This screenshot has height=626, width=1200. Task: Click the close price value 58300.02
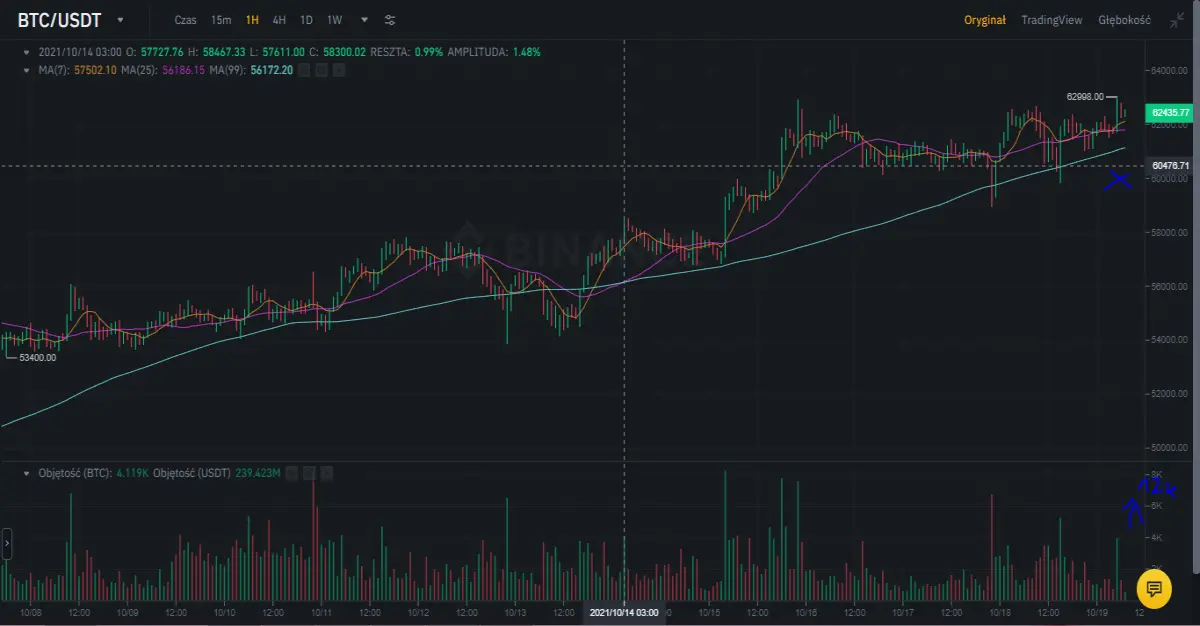[x=343, y=51]
